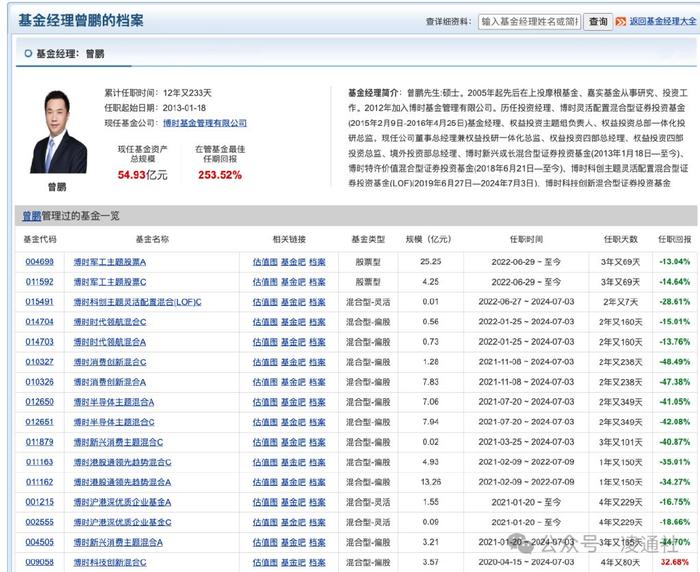Open 估值图 for fund 010327
Viewport: 700px width, 572px height.
(265, 362)
